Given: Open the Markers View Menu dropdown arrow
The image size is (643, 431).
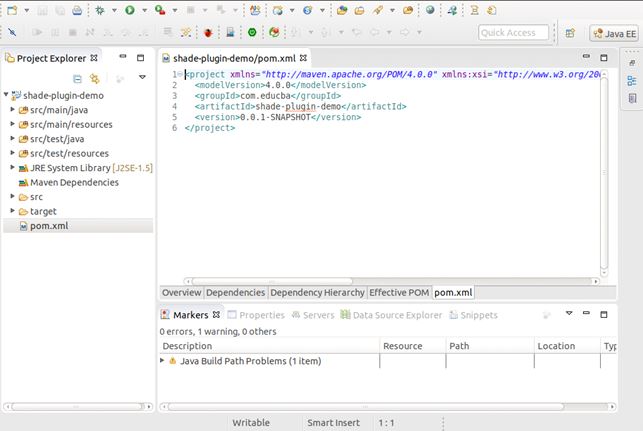Looking at the screenshot, I should coord(569,313).
